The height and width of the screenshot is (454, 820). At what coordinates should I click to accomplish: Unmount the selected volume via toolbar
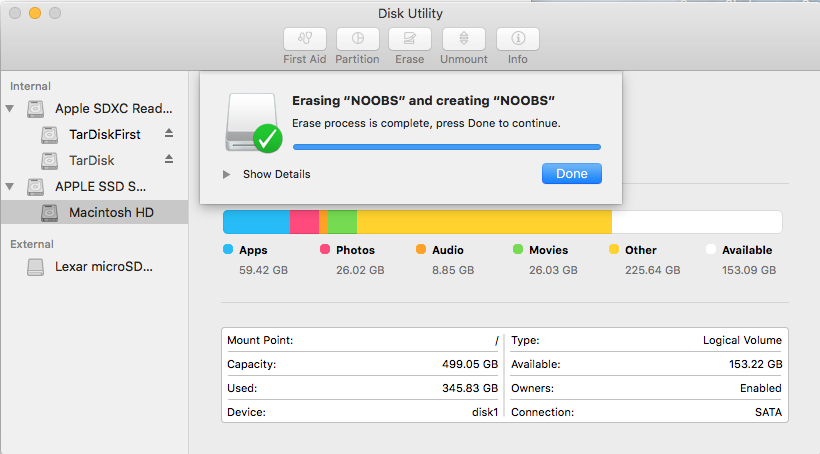click(x=464, y=39)
